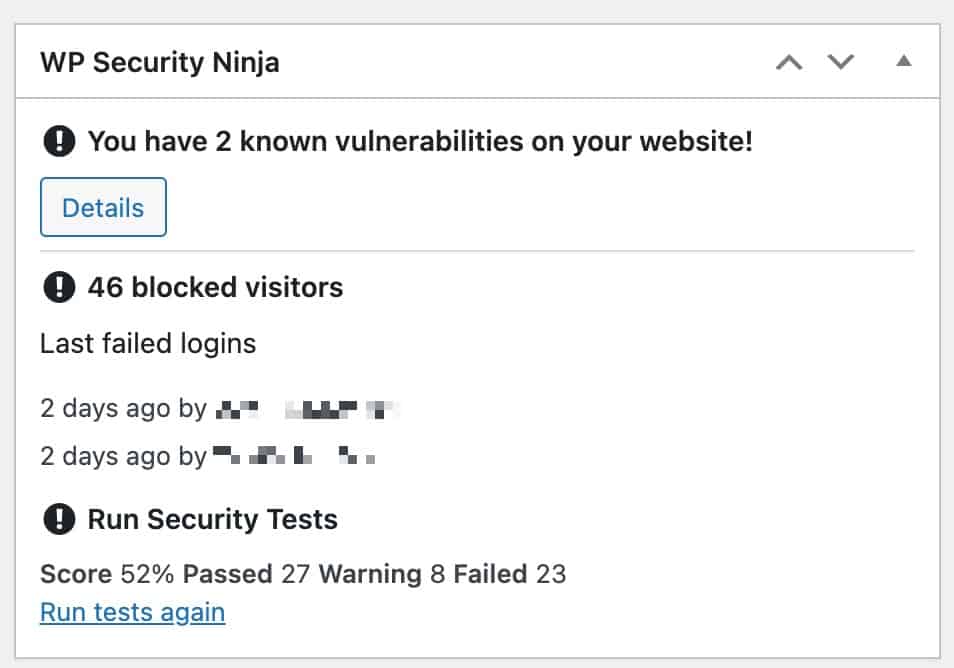Click the blurred address in first failed login

coord(308,408)
